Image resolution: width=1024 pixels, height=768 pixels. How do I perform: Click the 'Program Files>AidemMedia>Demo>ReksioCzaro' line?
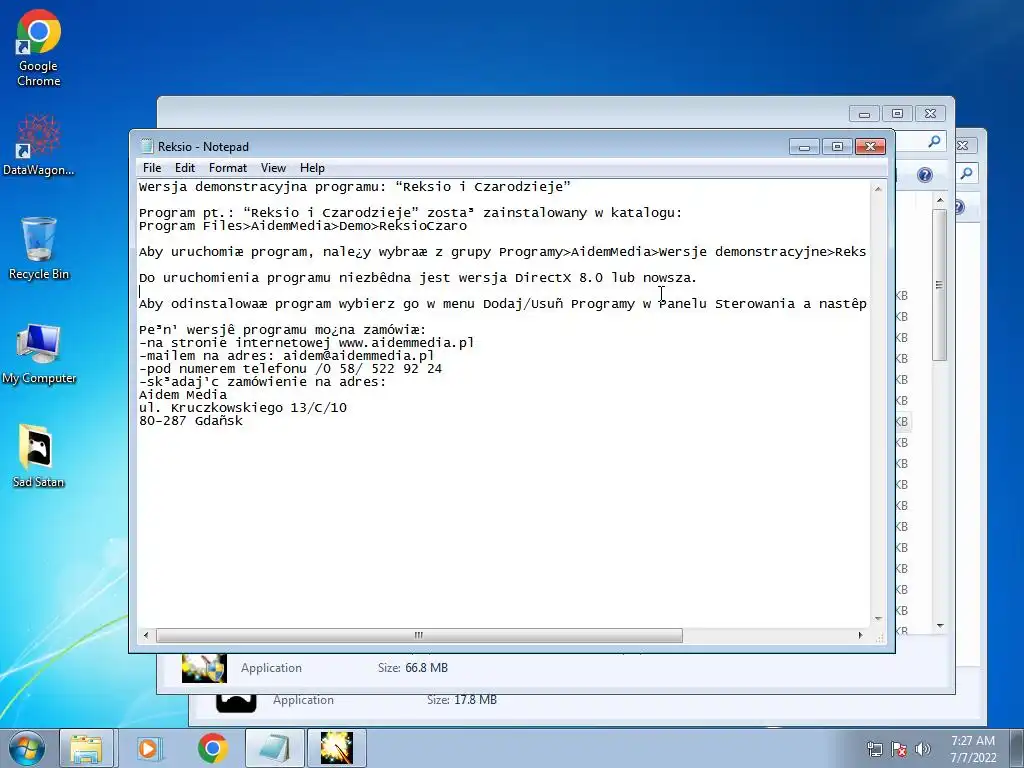coord(303,226)
